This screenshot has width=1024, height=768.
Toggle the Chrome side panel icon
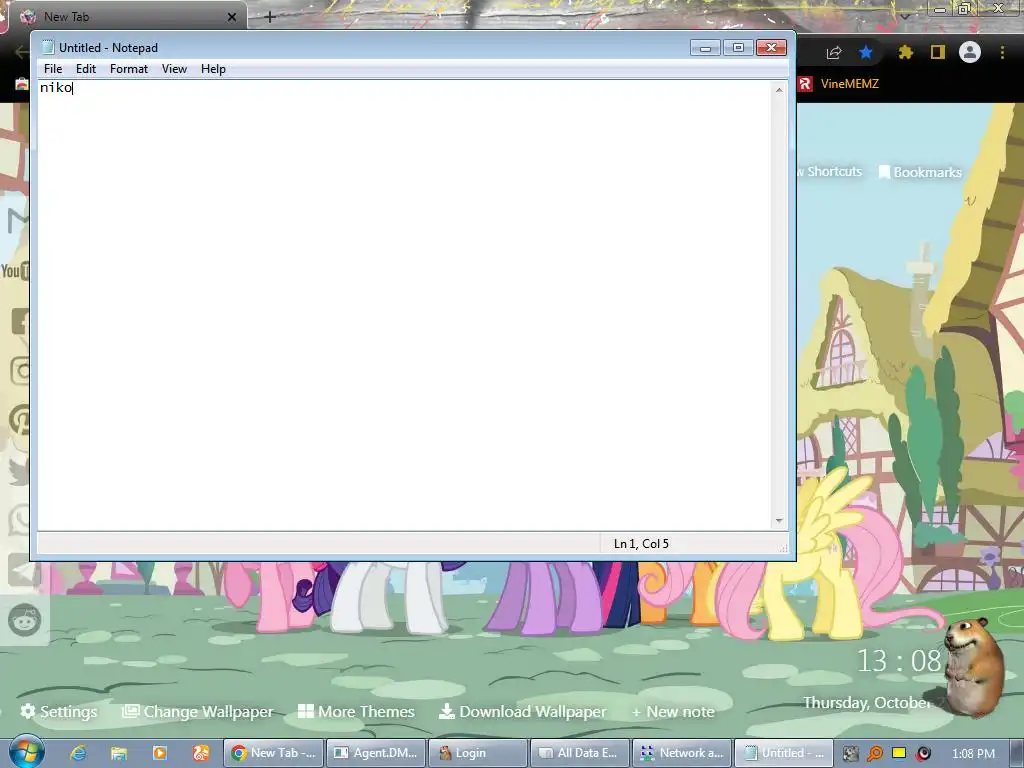(x=938, y=52)
